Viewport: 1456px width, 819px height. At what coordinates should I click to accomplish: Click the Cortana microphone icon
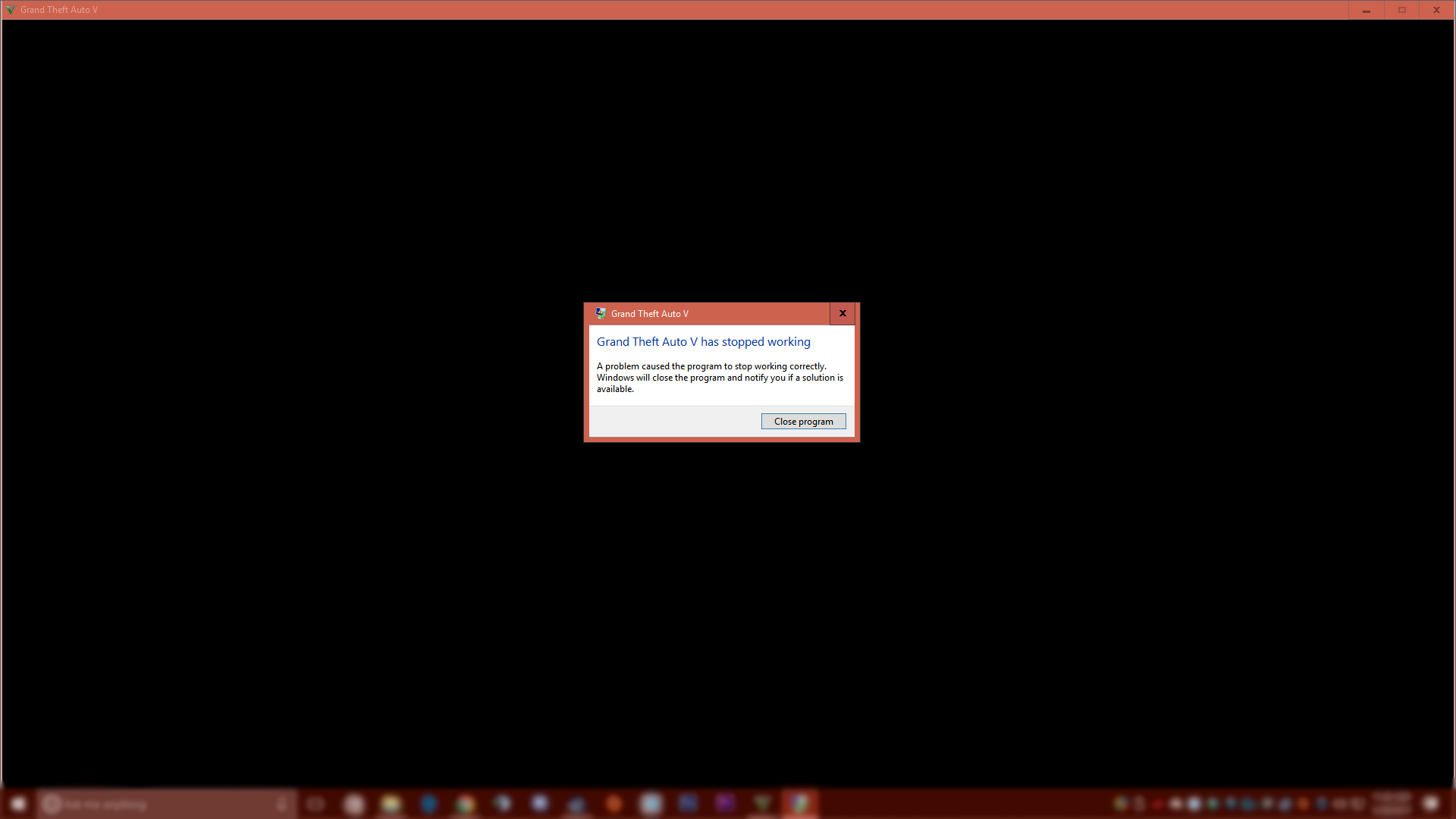coord(281,804)
